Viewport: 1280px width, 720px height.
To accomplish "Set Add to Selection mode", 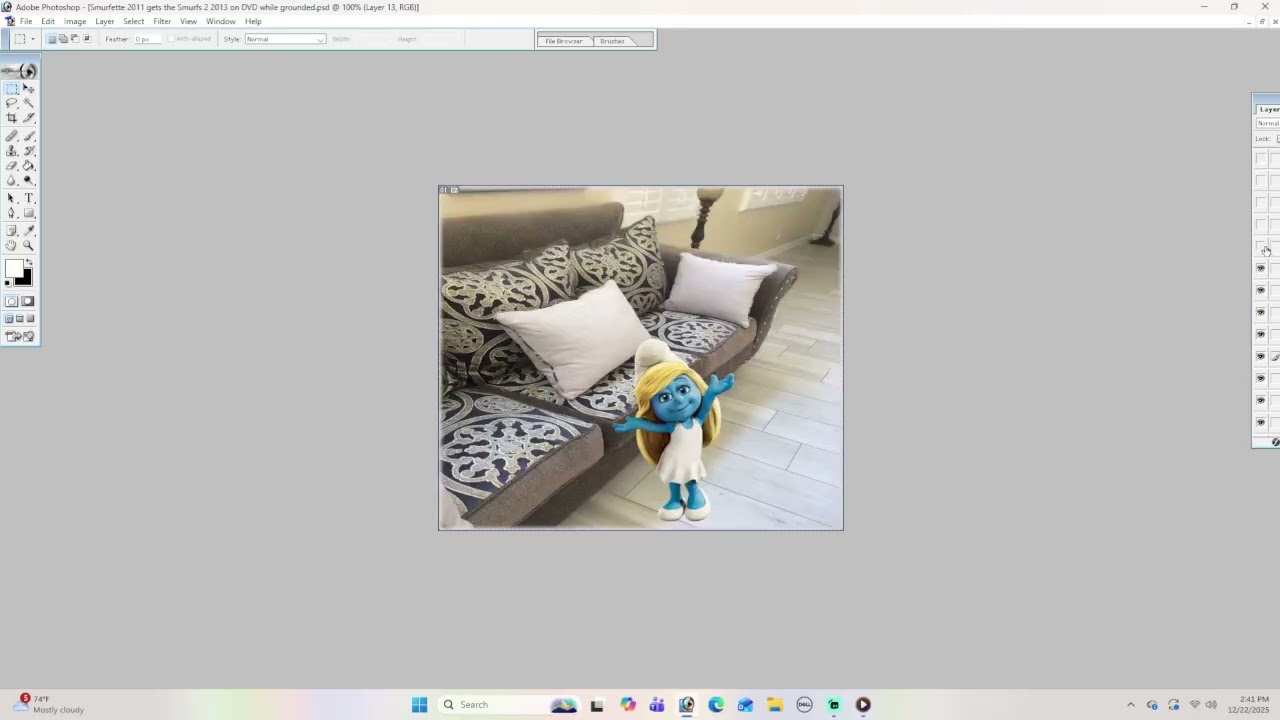I will (63, 39).
